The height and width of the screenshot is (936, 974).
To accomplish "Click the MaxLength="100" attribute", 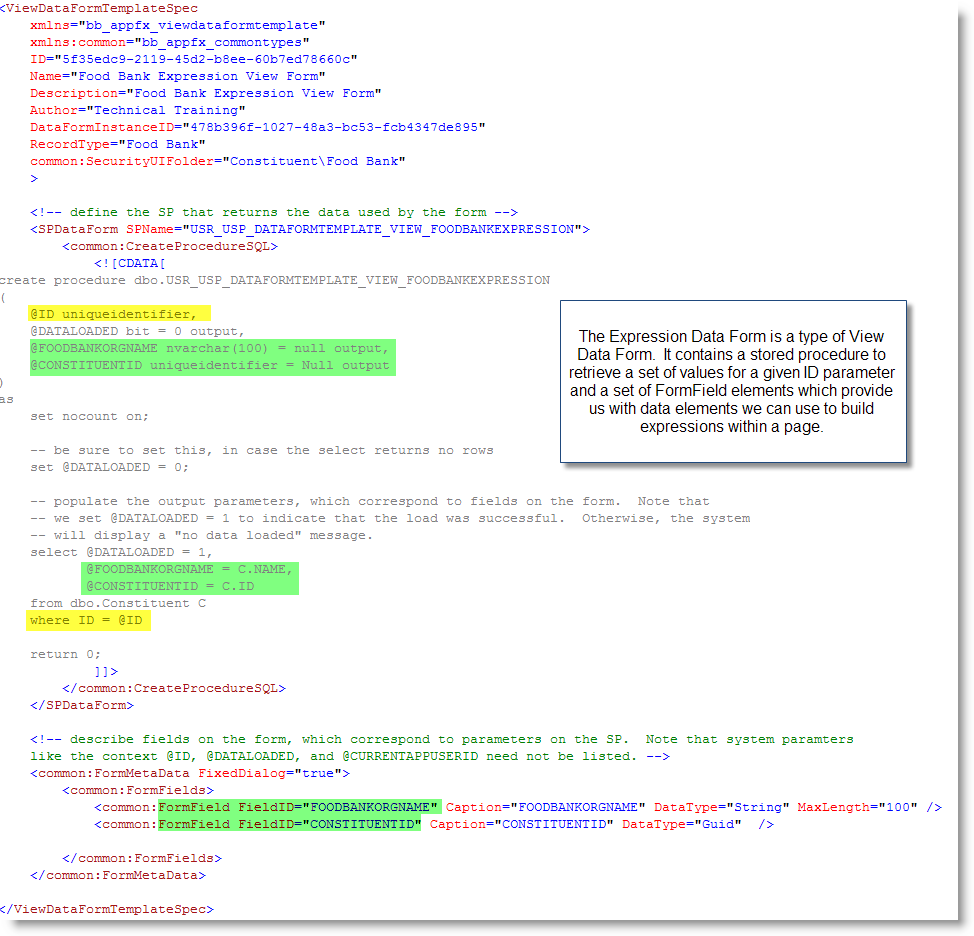I will pos(857,807).
